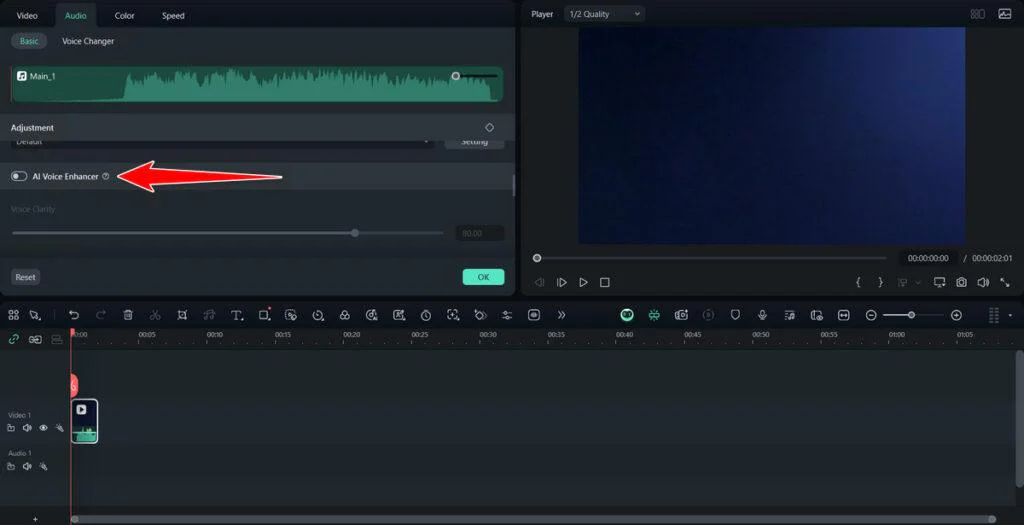Turn on the AI Voice Enhancer switch
This screenshot has height=525, width=1024.
click(x=19, y=176)
